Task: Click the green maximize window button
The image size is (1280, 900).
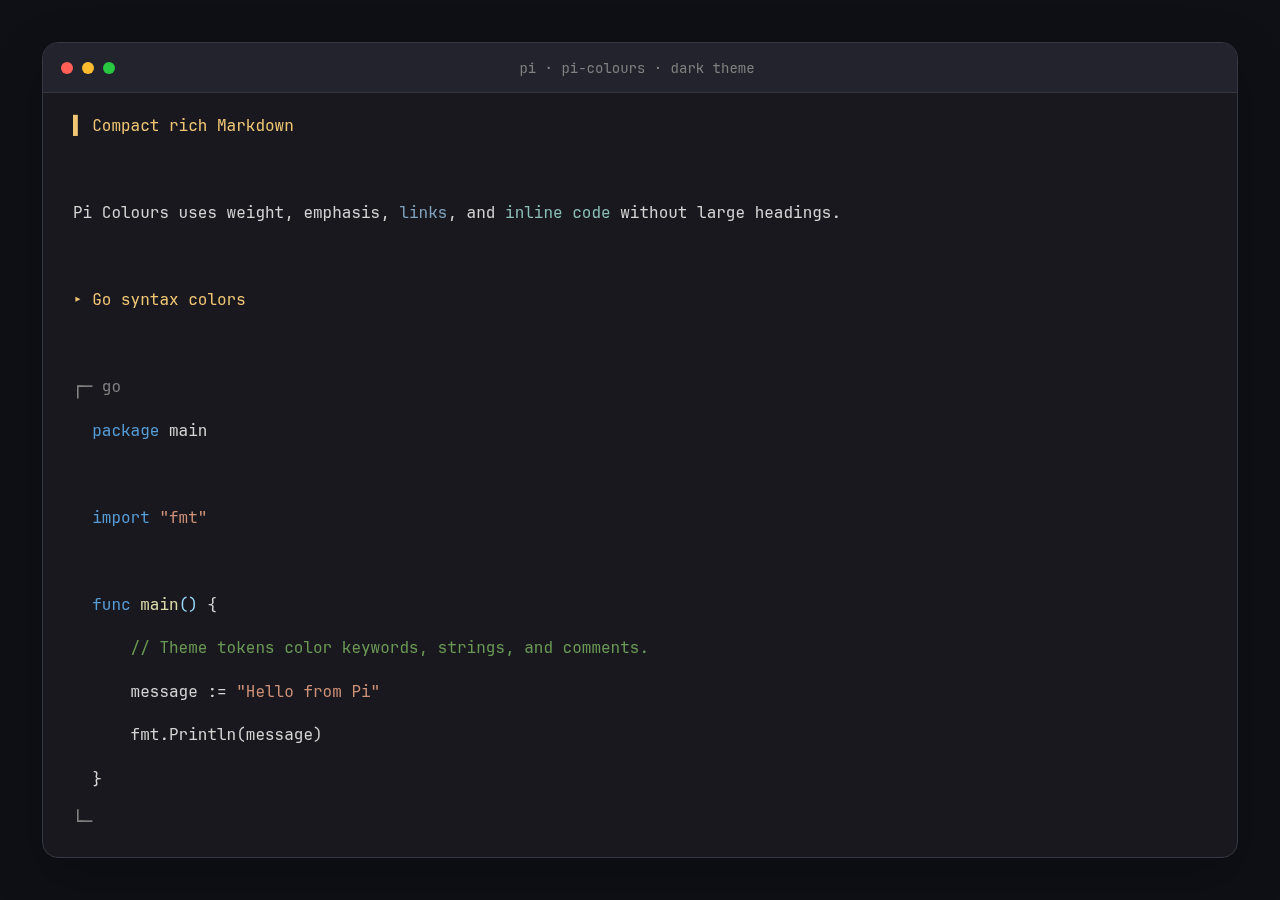Action: pos(109,68)
